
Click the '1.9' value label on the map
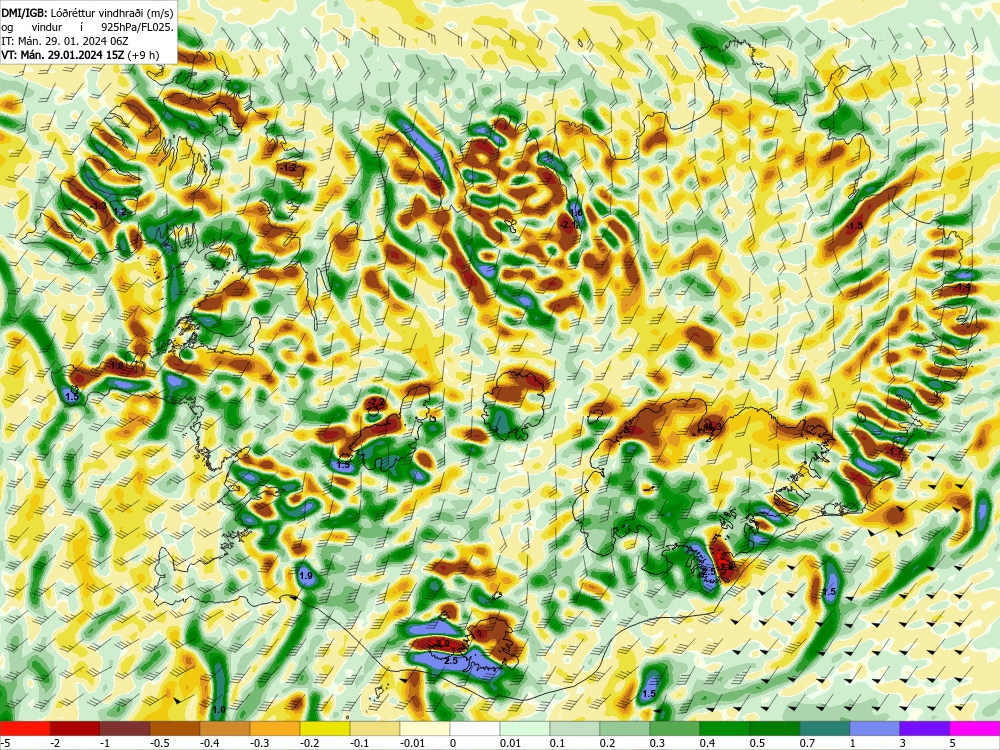(x=306, y=576)
